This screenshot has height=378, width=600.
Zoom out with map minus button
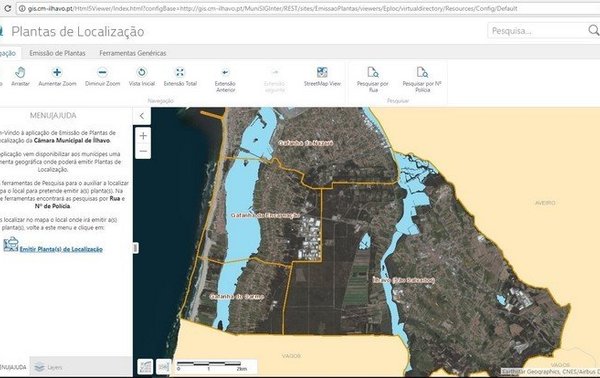pos(143,151)
